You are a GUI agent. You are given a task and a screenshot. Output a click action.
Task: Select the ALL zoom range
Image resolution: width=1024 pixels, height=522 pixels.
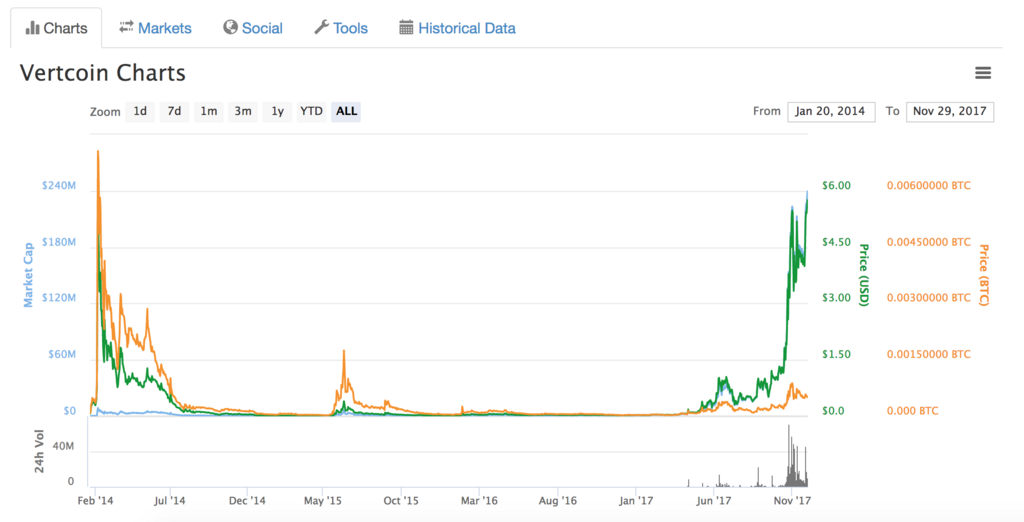(x=346, y=111)
